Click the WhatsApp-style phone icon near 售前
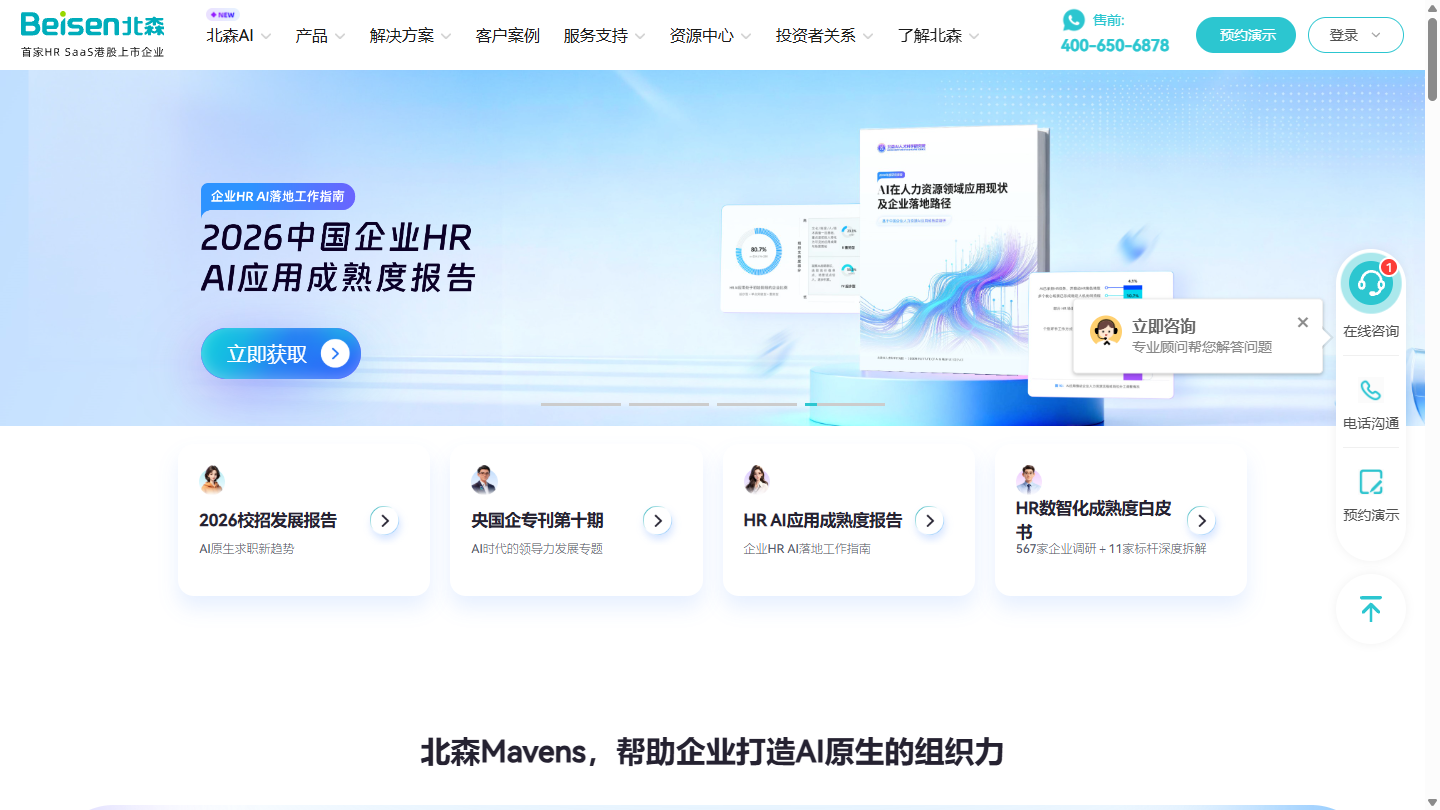This screenshot has height=810, width=1440. click(1073, 19)
